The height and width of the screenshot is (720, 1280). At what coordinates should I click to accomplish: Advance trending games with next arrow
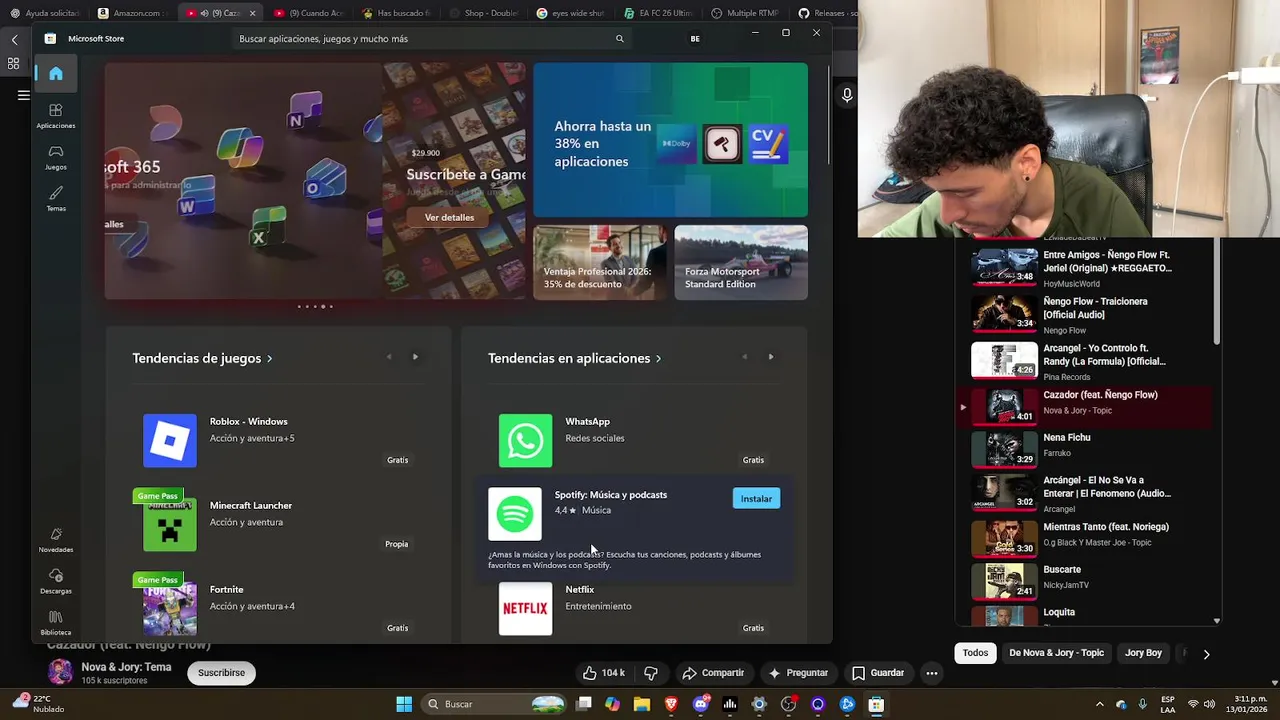point(415,357)
